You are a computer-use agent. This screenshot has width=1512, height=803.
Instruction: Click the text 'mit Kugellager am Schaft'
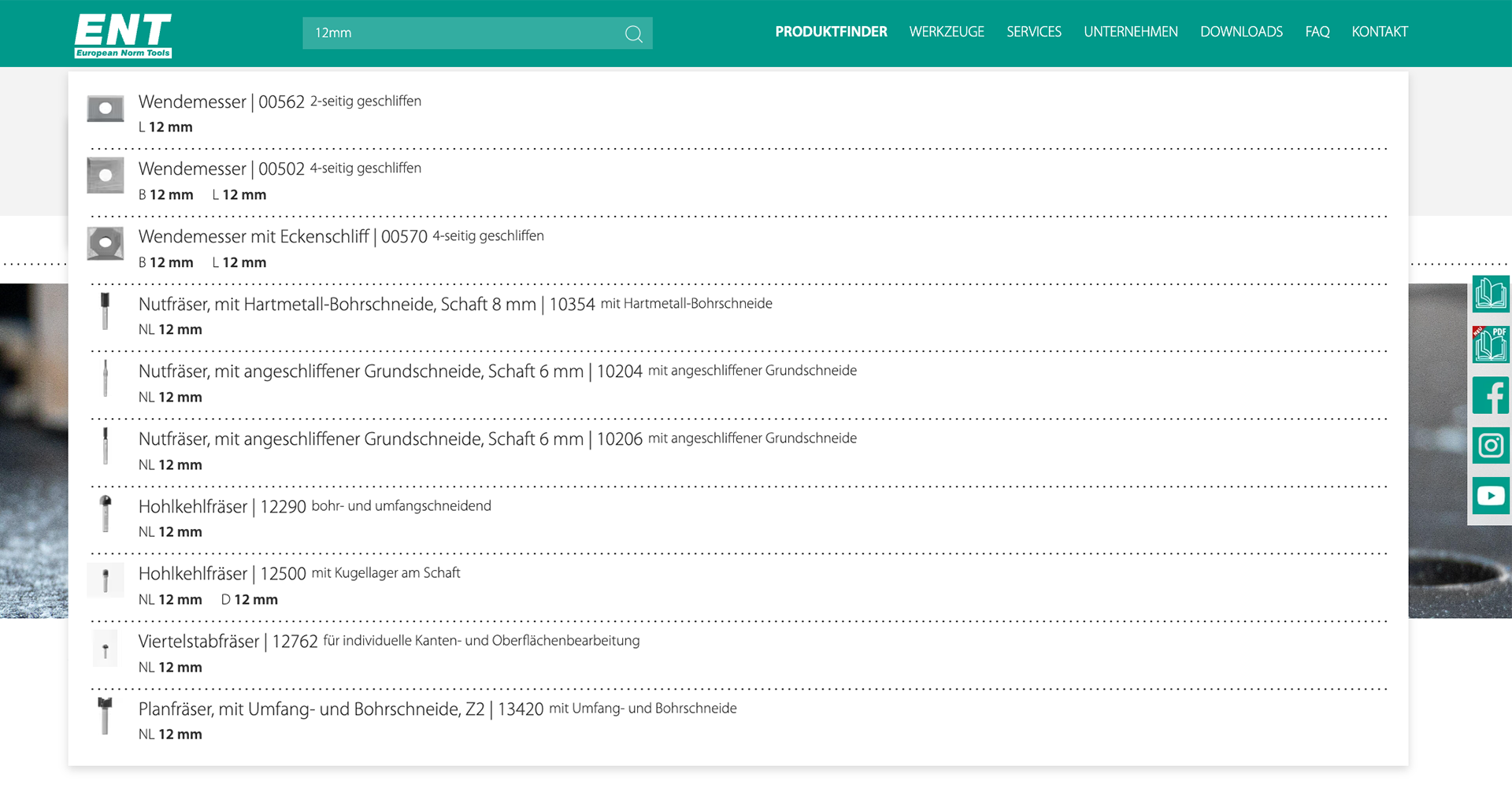(x=386, y=573)
